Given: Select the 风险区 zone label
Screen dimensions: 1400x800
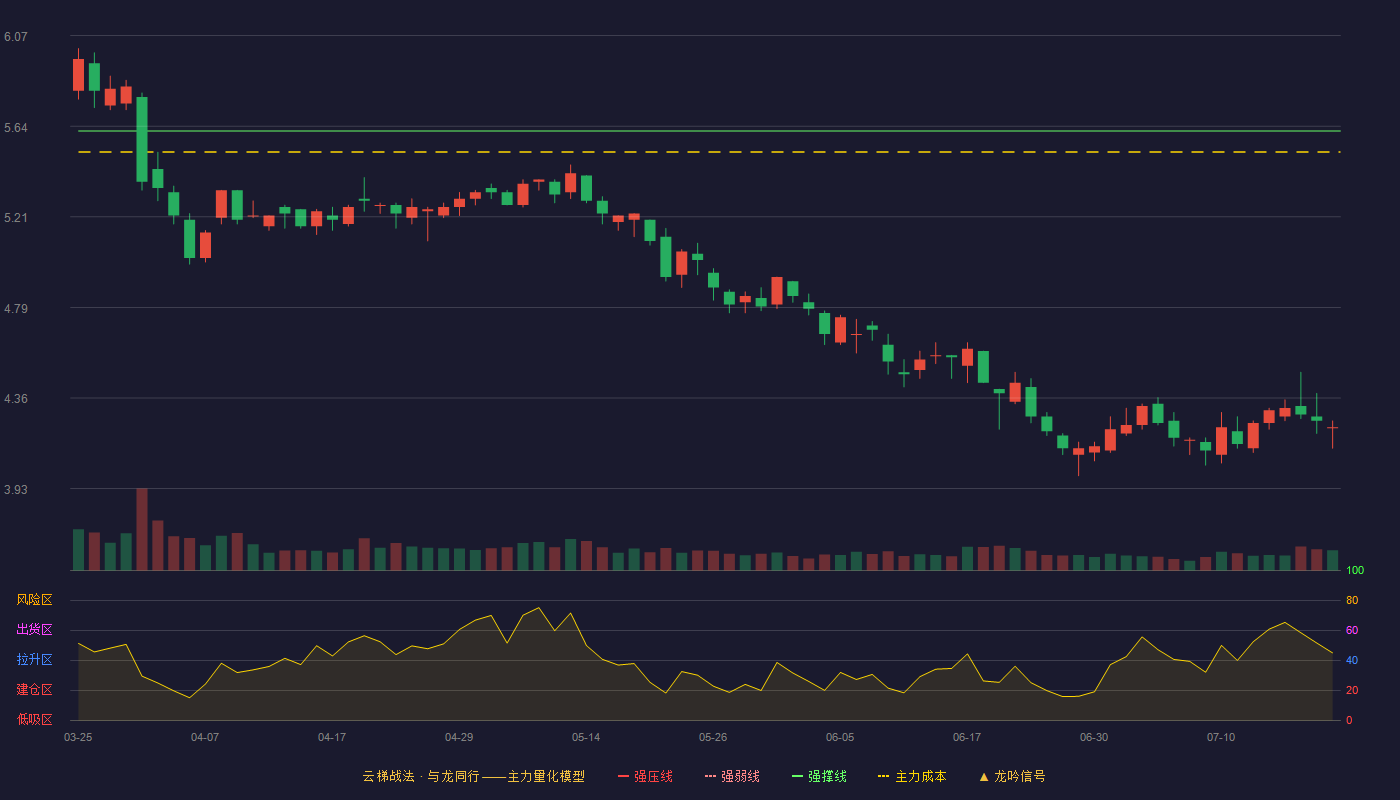Looking at the screenshot, I should tap(34, 600).
